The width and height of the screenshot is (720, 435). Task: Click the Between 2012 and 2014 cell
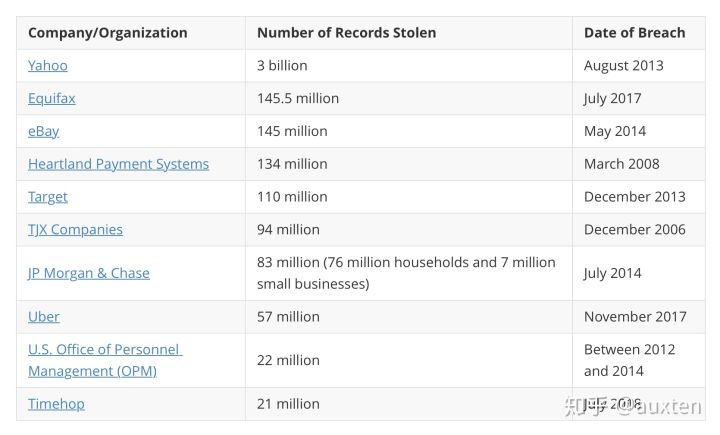(639, 360)
